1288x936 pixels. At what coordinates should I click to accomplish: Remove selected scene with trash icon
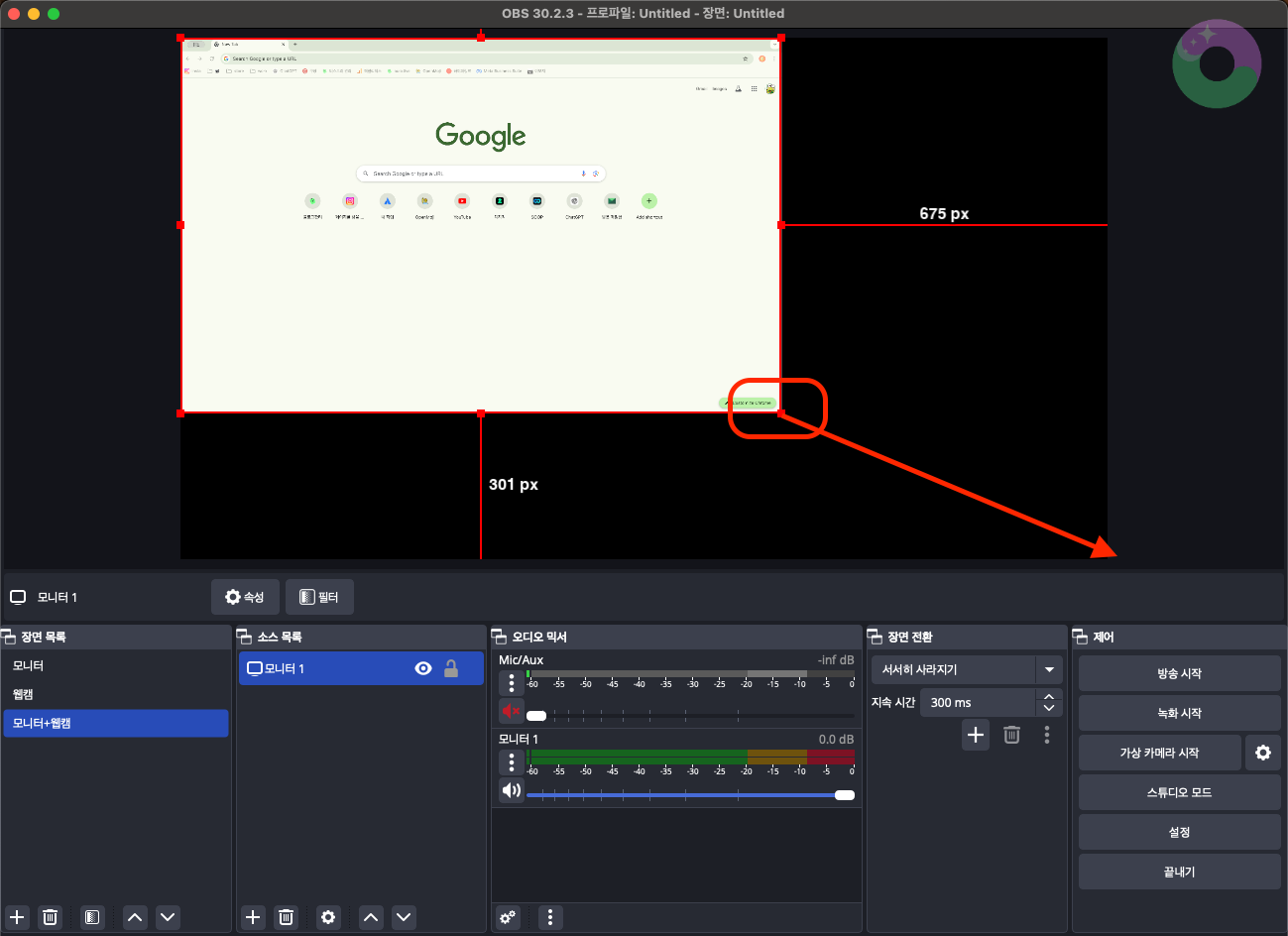point(51,917)
